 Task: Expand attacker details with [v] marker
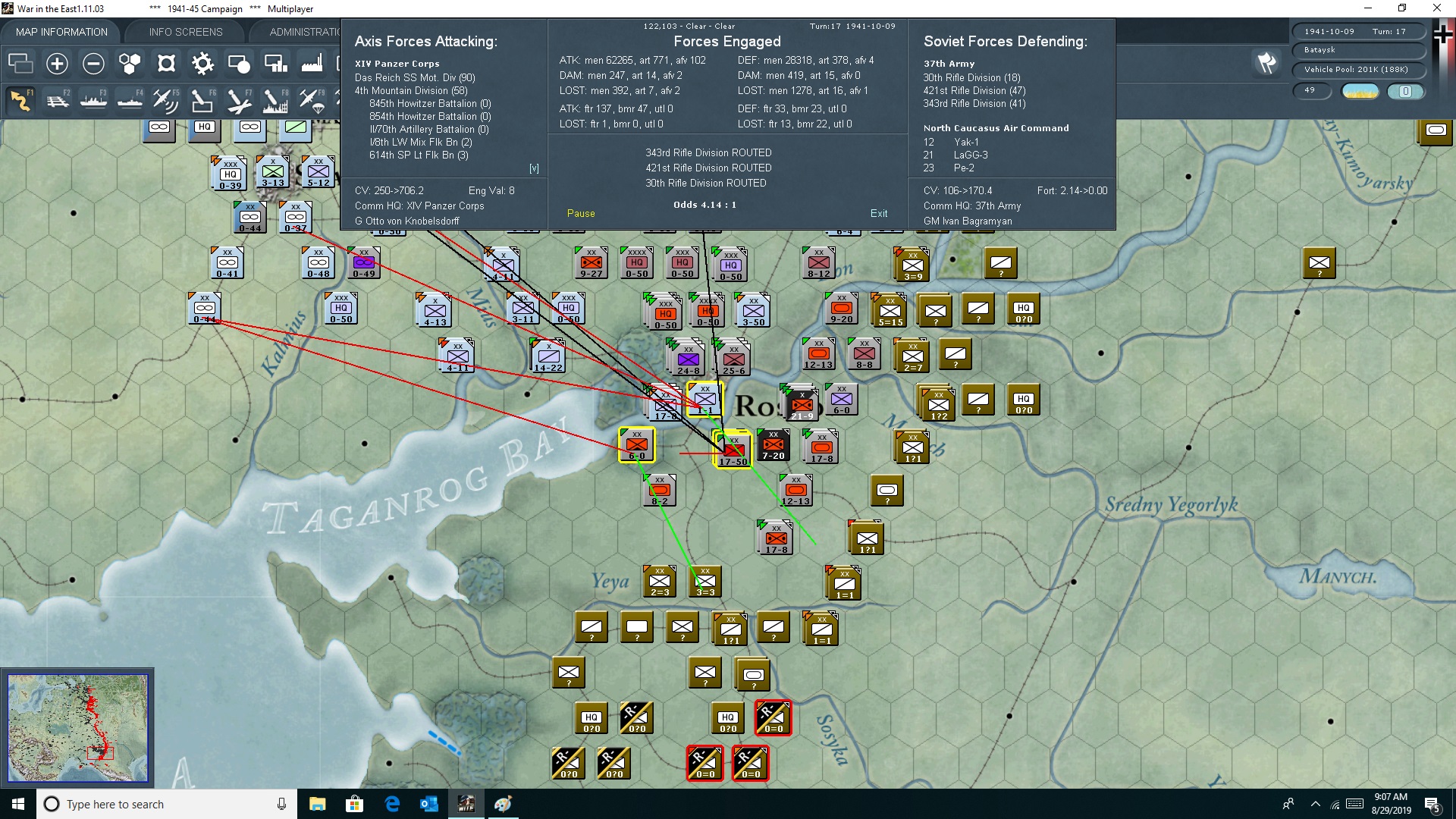pos(534,168)
